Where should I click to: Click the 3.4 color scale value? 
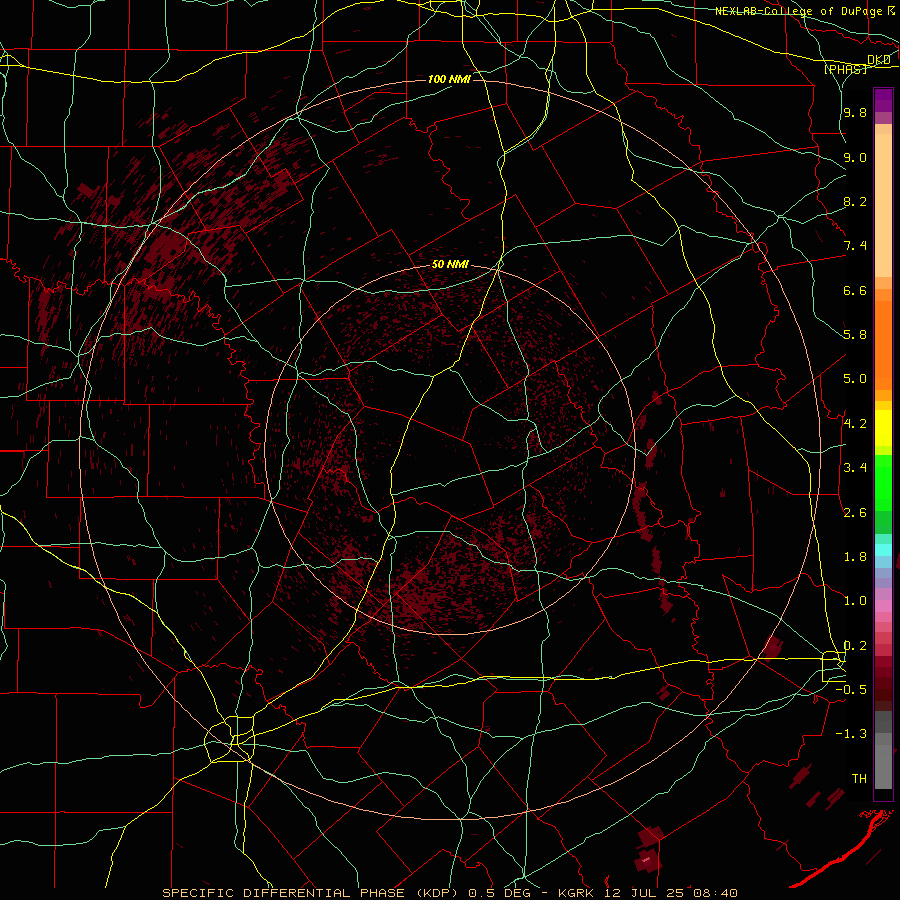855,468
